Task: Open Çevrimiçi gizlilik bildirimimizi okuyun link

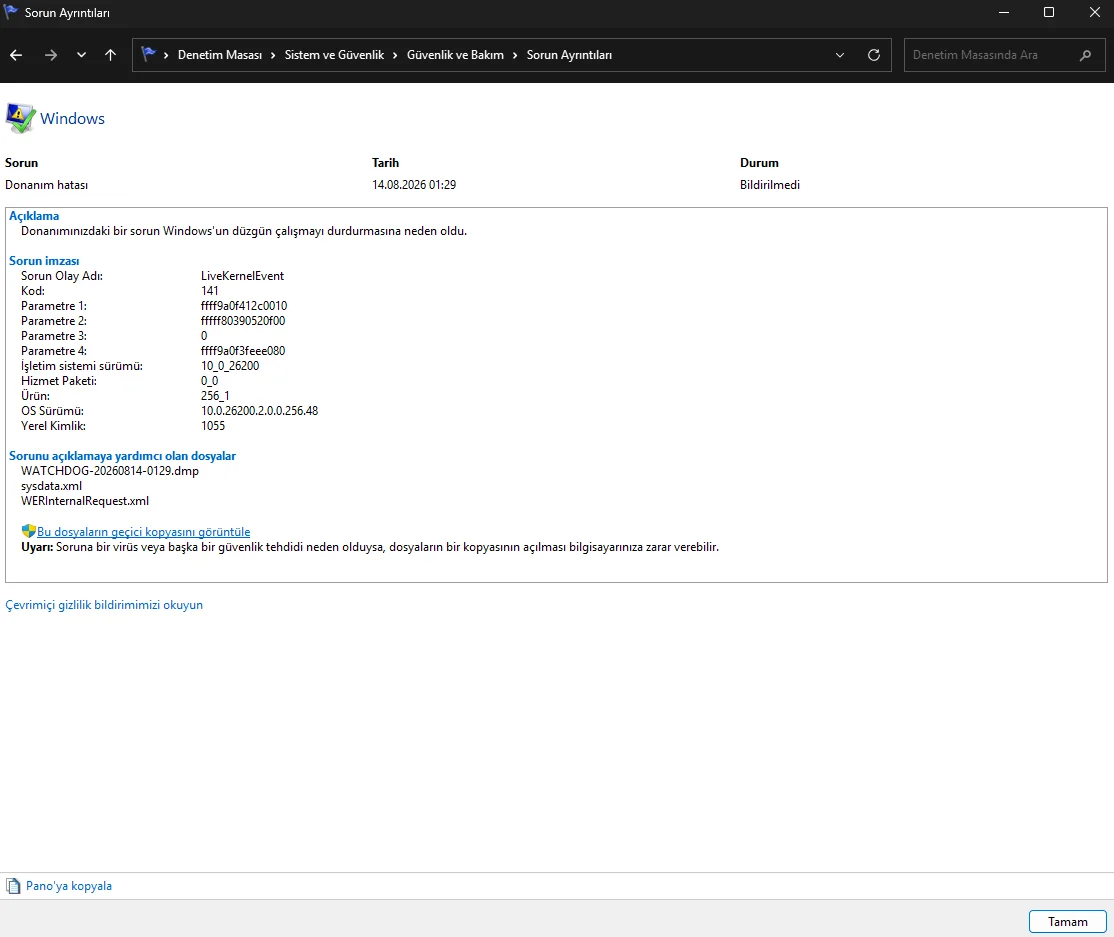Action: coord(104,605)
